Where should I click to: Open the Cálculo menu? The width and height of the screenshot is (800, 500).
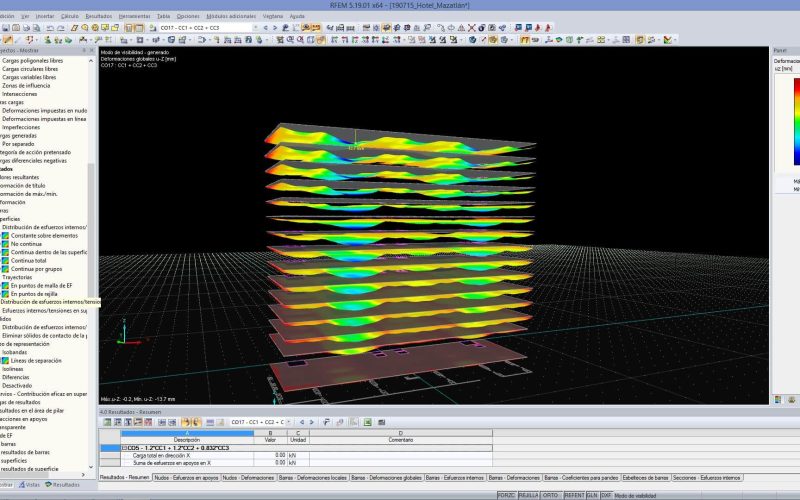tap(69, 16)
